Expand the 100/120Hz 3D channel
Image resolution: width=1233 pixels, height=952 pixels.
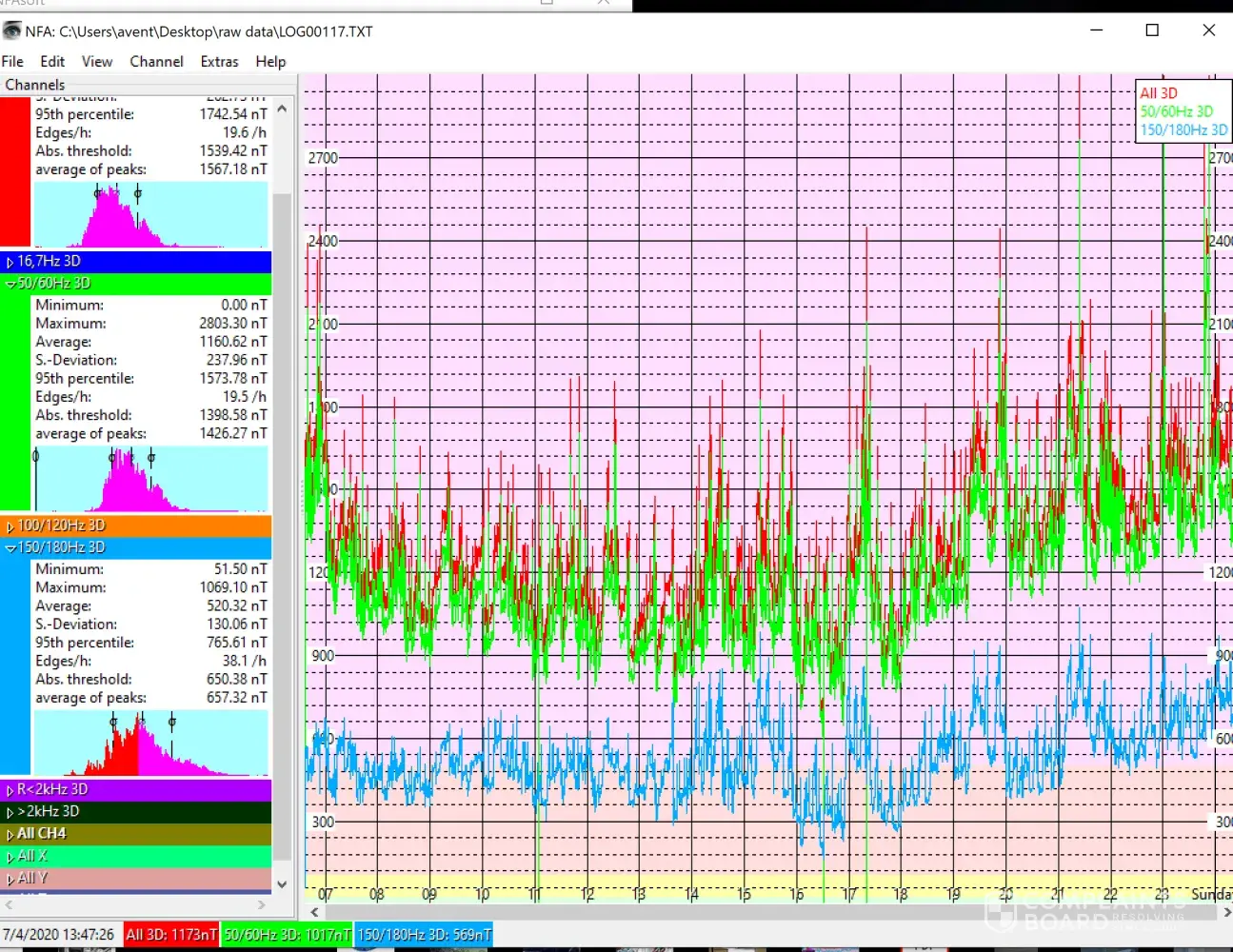point(10,526)
